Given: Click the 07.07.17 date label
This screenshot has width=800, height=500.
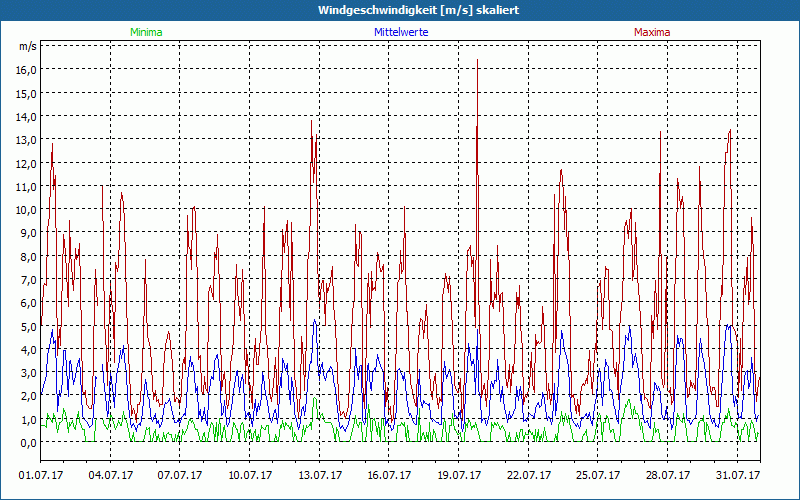Looking at the screenshot, I should (180, 475).
